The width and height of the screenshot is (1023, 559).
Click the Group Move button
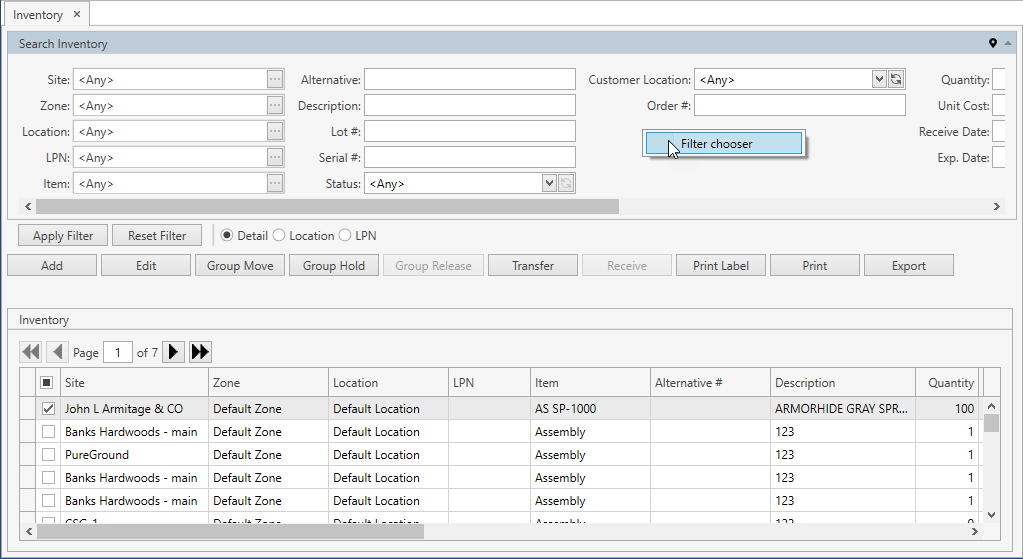tap(240, 266)
